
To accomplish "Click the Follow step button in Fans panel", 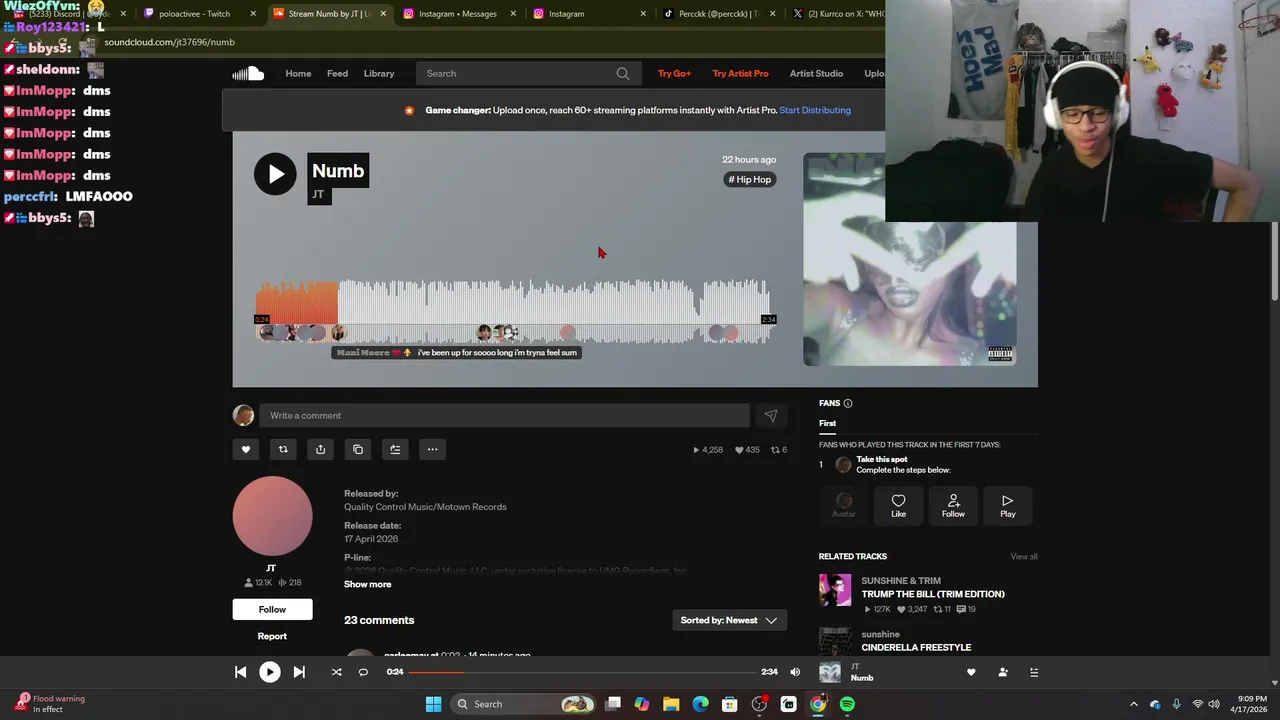I will pyautogui.click(x=953, y=506).
